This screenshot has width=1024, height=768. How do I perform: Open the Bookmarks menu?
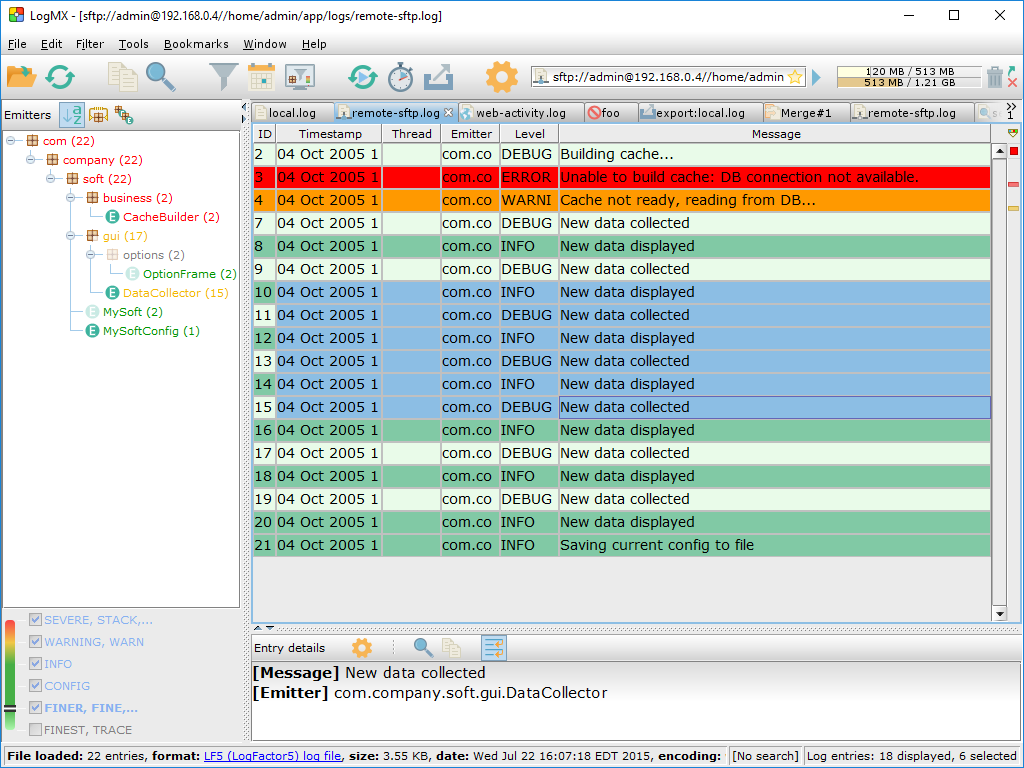196,44
